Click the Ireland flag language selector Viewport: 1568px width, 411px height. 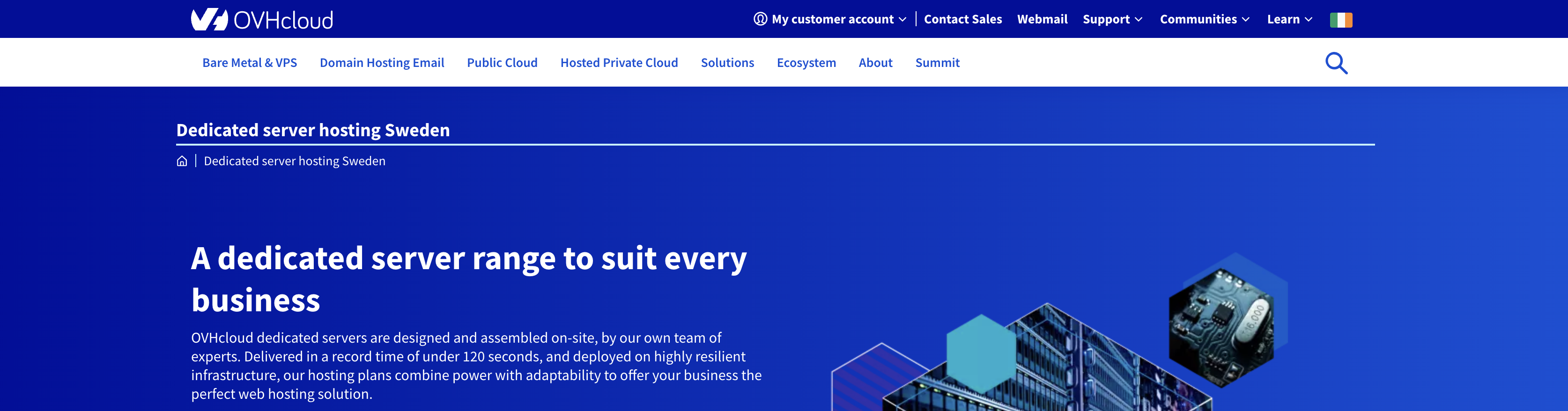click(1340, 20)
